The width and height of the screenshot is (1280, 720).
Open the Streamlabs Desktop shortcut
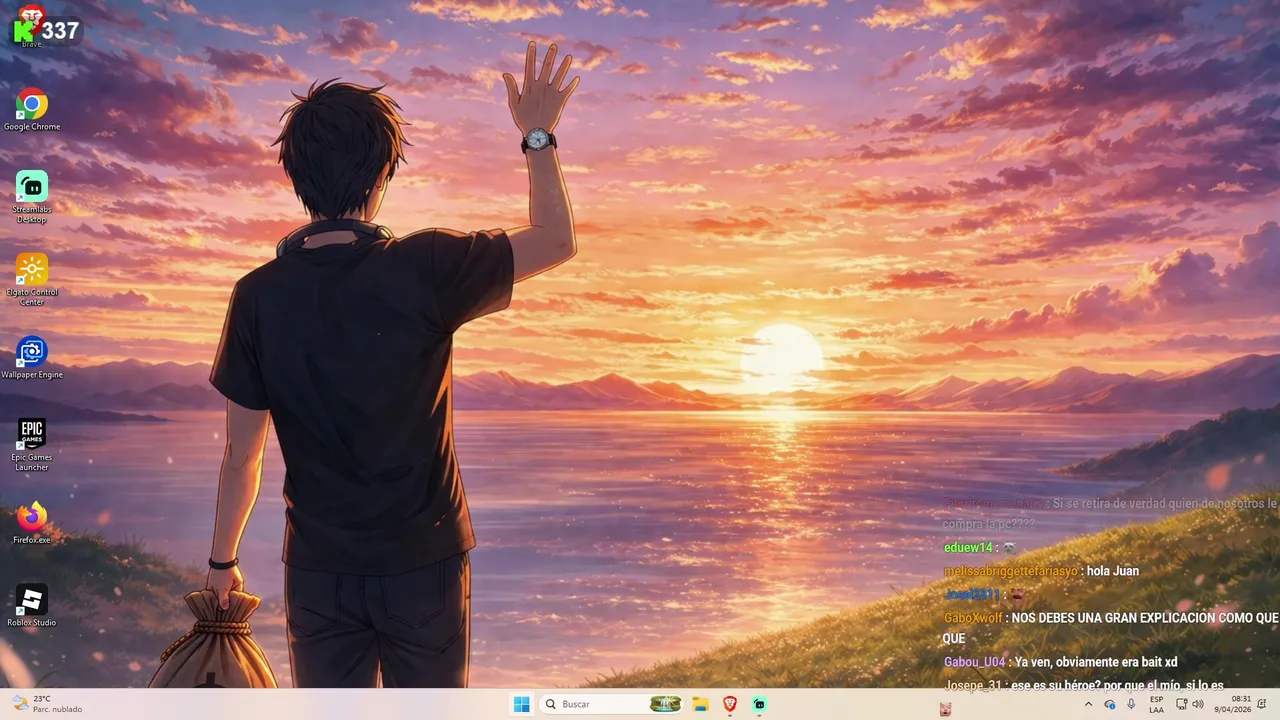[x=31, y=196]
